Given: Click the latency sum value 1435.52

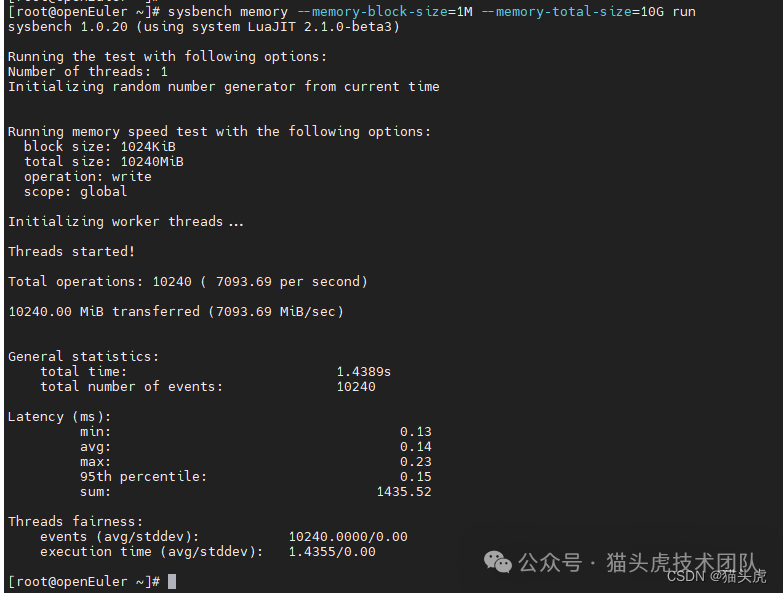Looking at the screenshot, I should click(404, 491).
